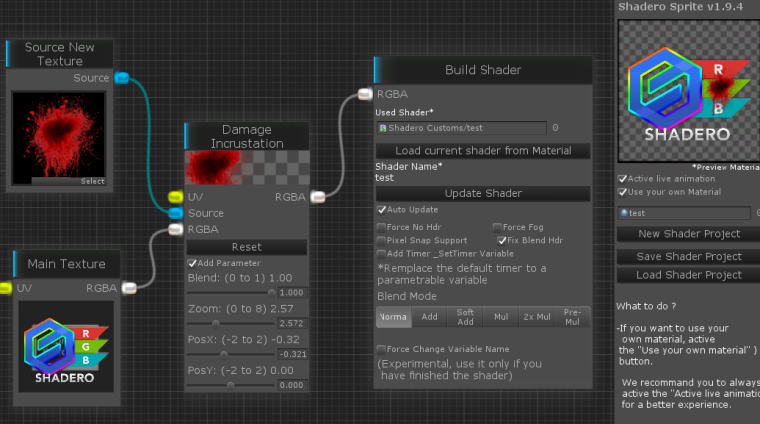The width and height of the screenshot is (760, 424).
Task: Click the shader icon in the Used Shader field
Action: pyautogui.click(x=383, y=128)
